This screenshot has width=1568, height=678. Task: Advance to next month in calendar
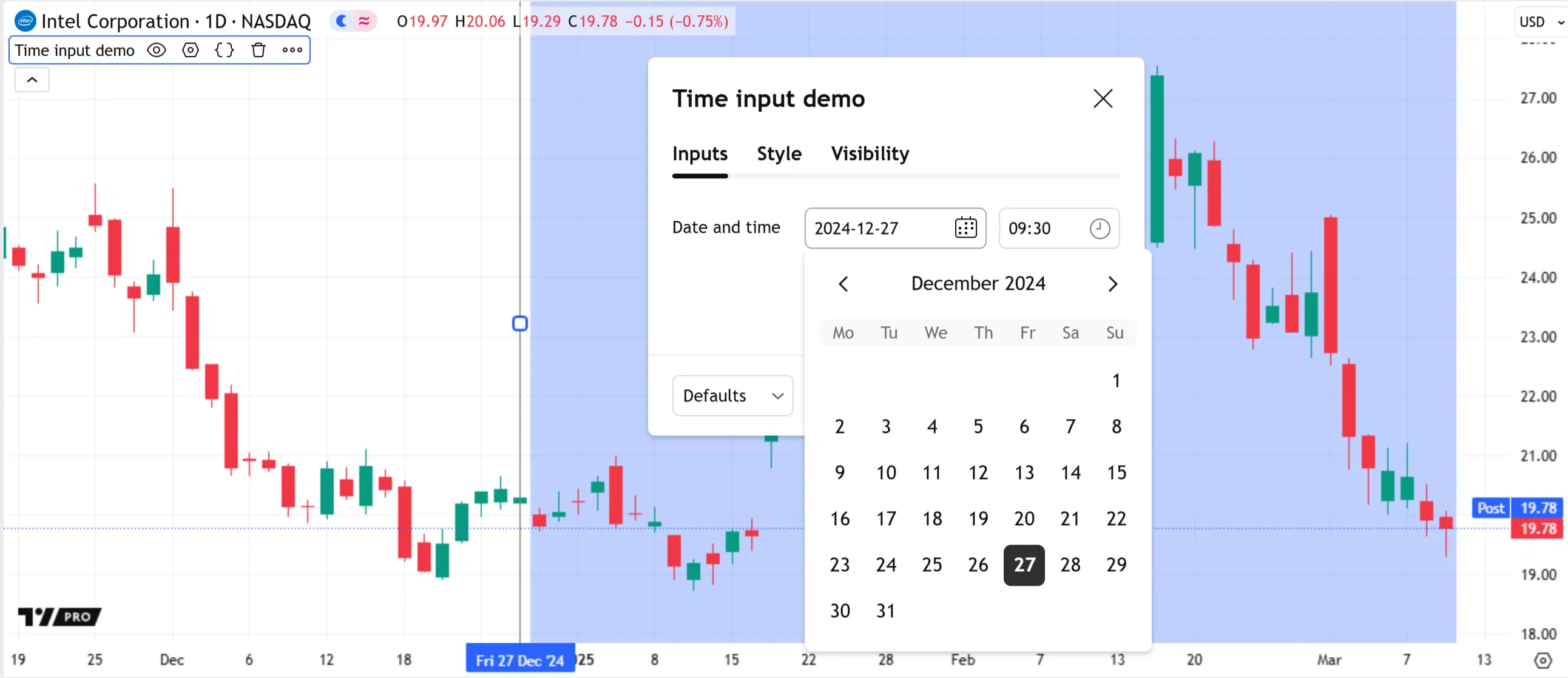[x=1113, y=284]
